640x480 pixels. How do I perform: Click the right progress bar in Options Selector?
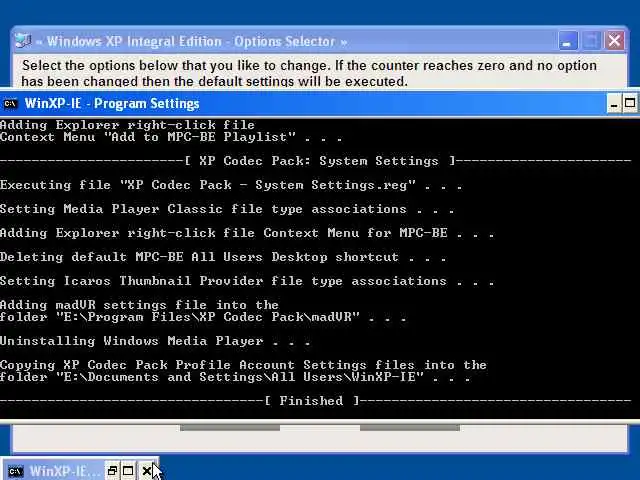[410, 428]
